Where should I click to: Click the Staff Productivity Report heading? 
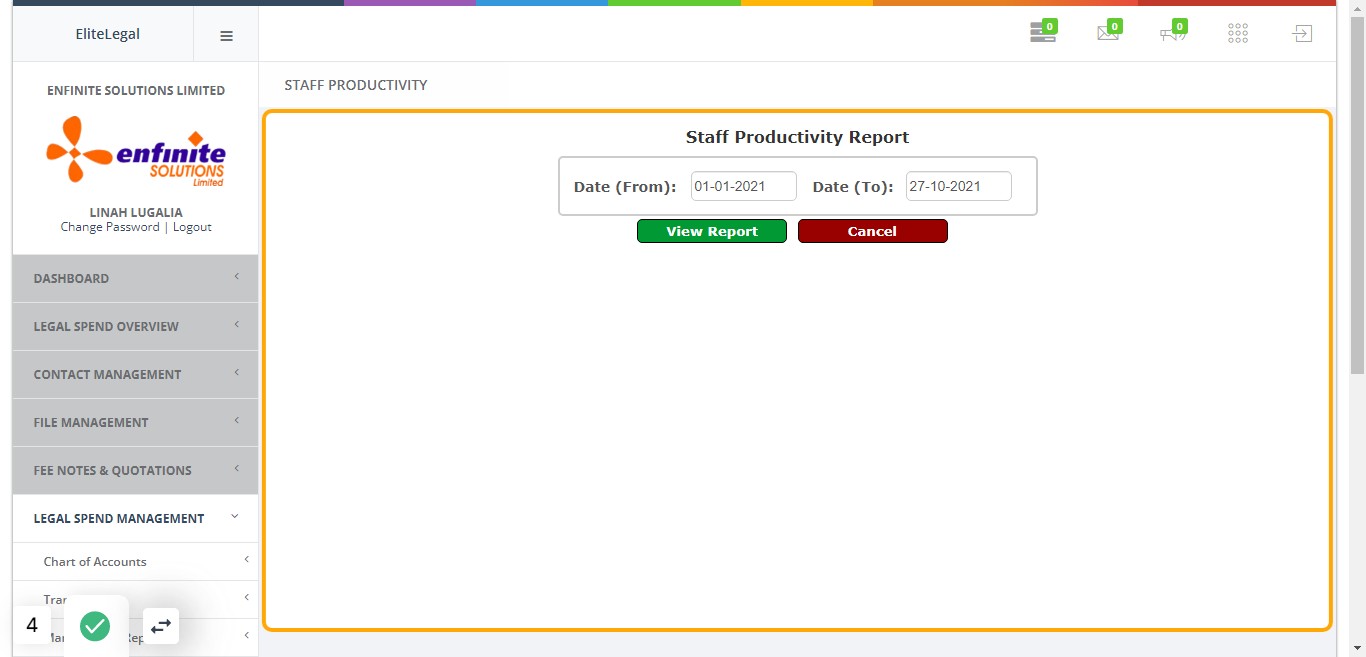[797, 137]
